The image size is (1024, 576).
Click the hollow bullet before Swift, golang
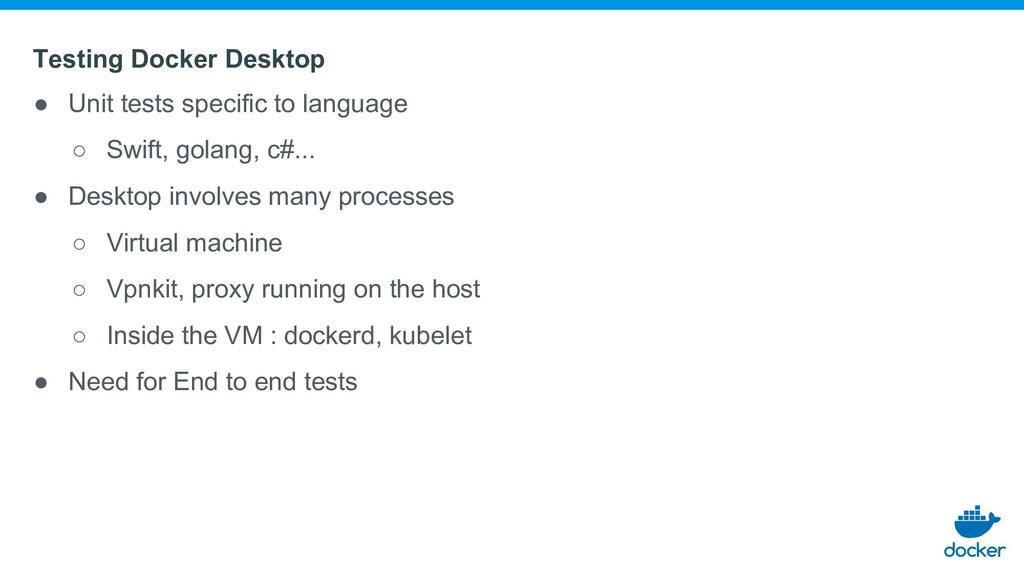(x=79, y=151)
